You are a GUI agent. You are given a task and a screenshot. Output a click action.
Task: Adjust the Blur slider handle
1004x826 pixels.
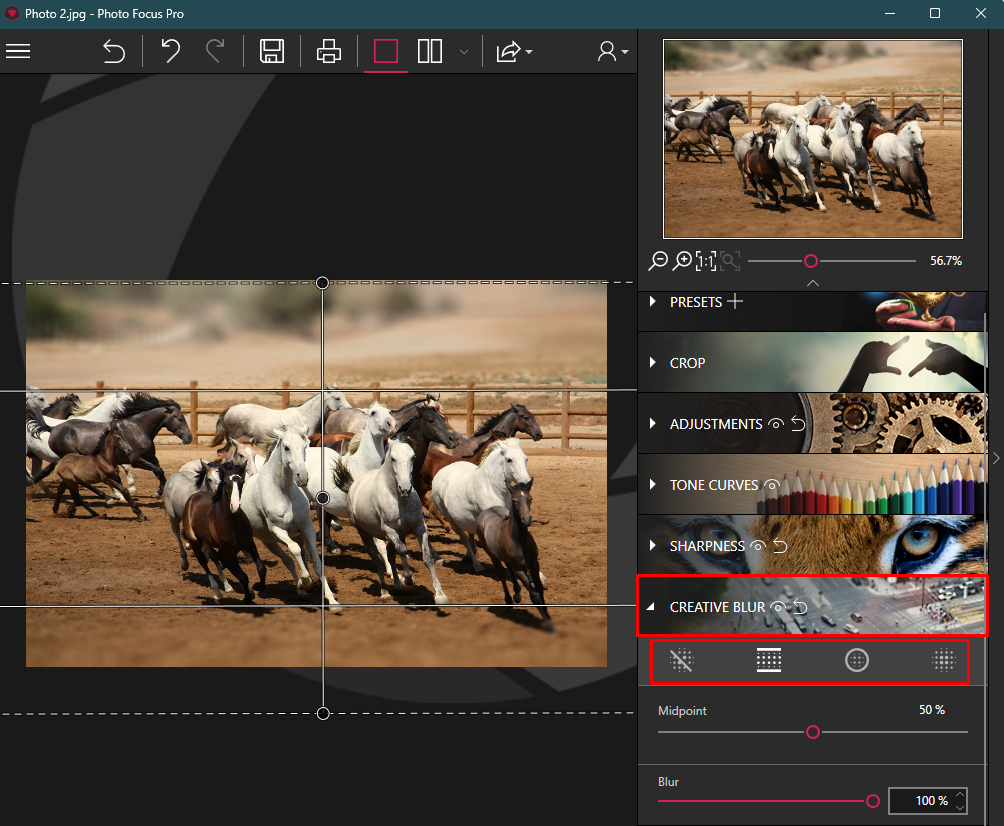[x=873, y=801]
